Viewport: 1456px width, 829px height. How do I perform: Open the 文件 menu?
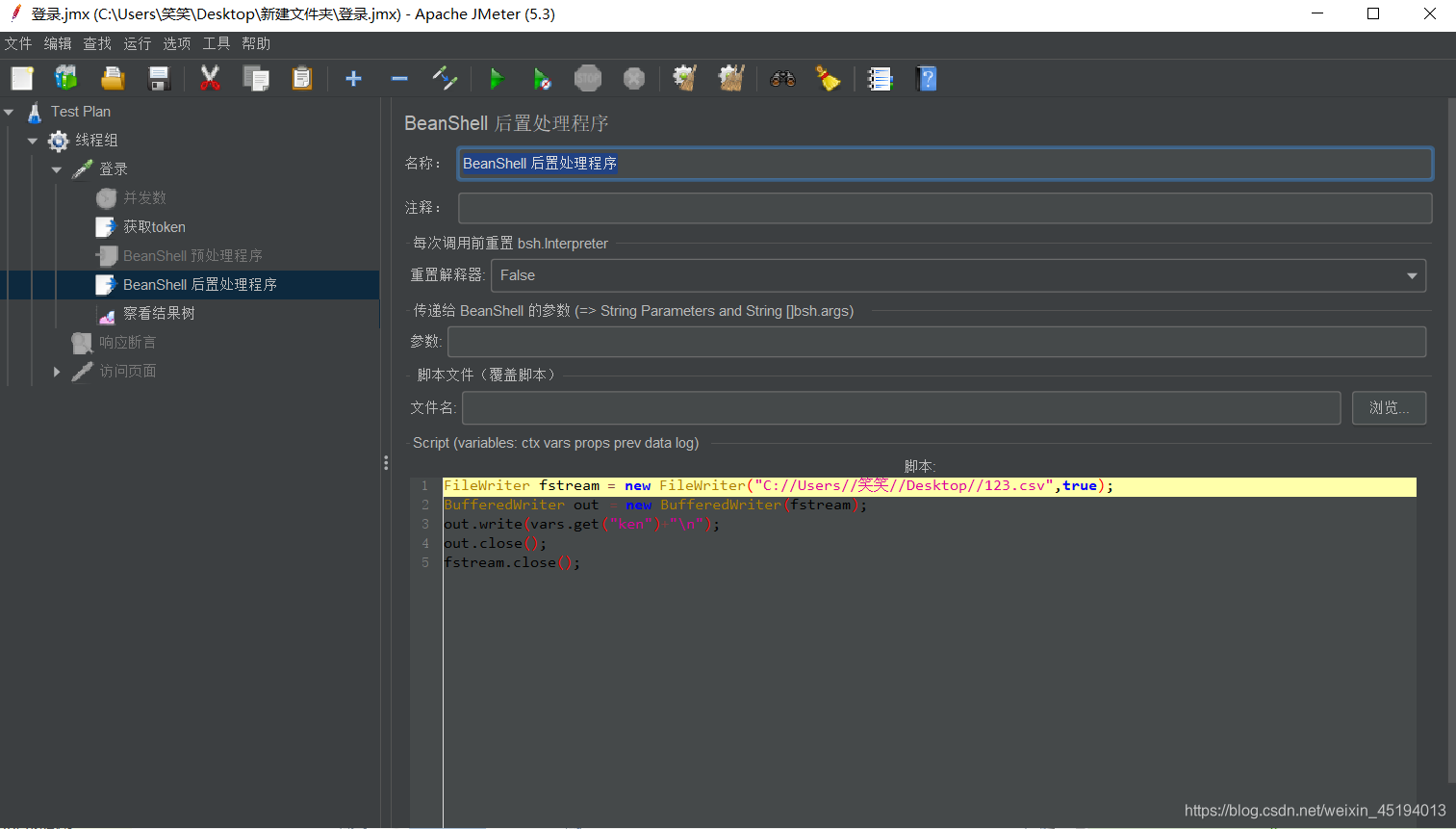(18, 44)
